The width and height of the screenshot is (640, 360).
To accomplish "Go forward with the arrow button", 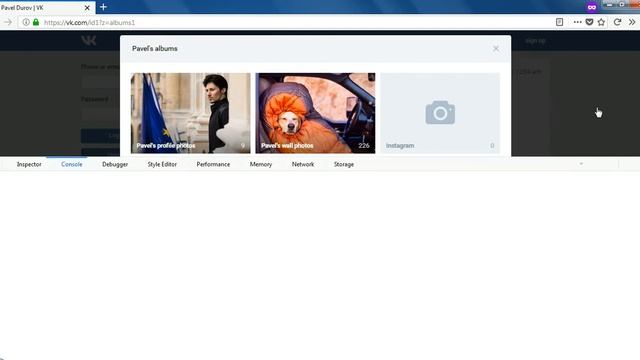I will (x=8, y=22).
